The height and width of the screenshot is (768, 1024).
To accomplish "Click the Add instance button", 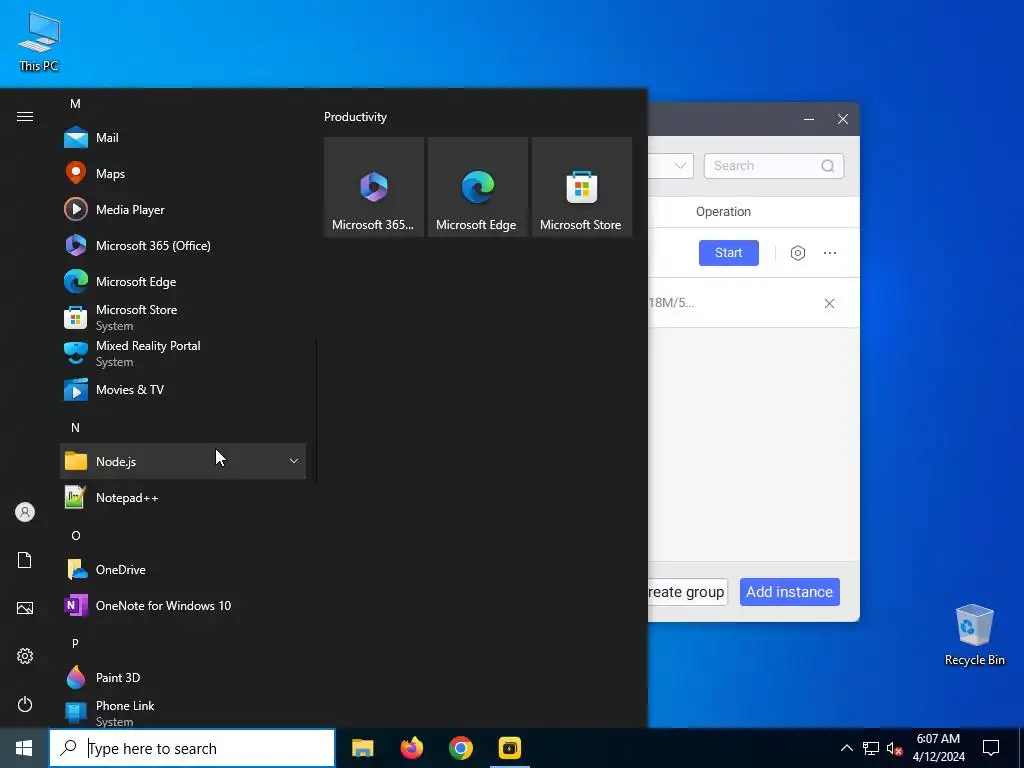I will click(790, 592).
